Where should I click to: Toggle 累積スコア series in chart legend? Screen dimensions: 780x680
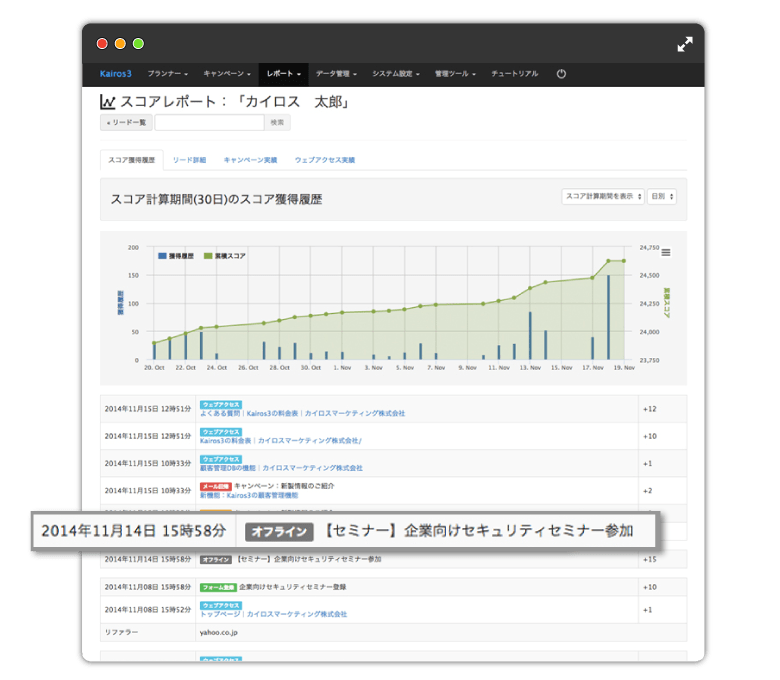click(225, 256)
